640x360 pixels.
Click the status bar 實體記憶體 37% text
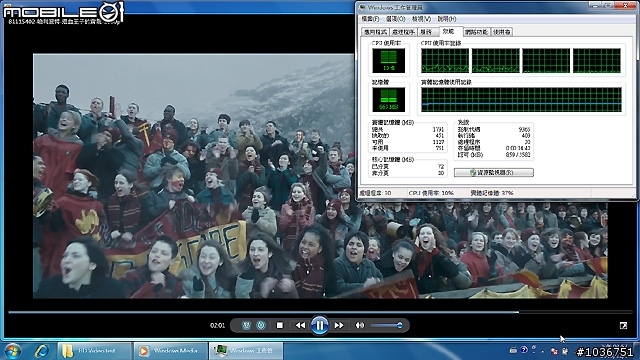492,193
